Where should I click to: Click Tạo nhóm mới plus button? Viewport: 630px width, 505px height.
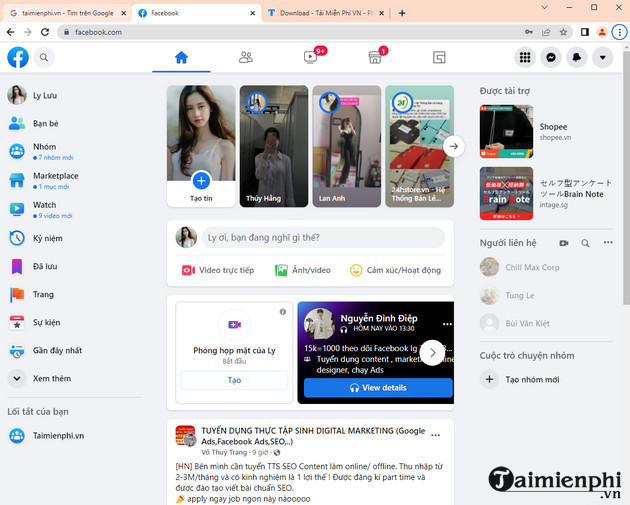[x=489, y=379]
